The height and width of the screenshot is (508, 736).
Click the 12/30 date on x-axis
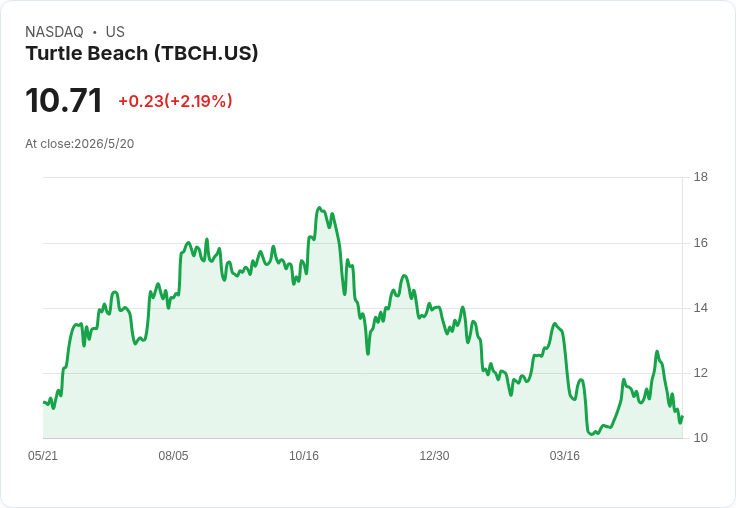click(x=434, y=455)
